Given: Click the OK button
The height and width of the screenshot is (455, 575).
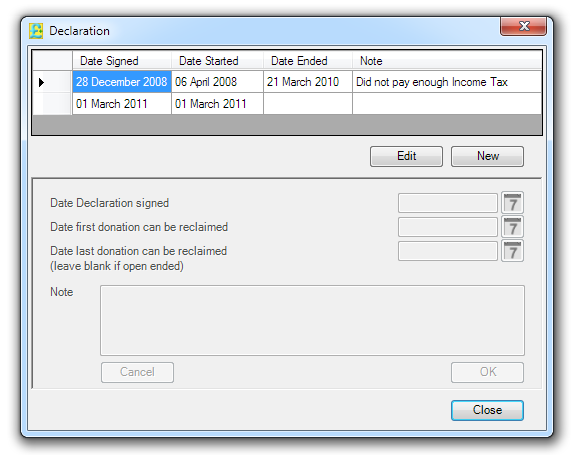Looking at the screenshot, I should 487,373.
